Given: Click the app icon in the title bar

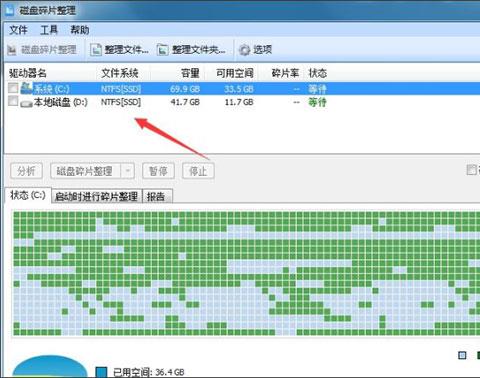Looking at the screenshot, I should (x=10, y=10).
